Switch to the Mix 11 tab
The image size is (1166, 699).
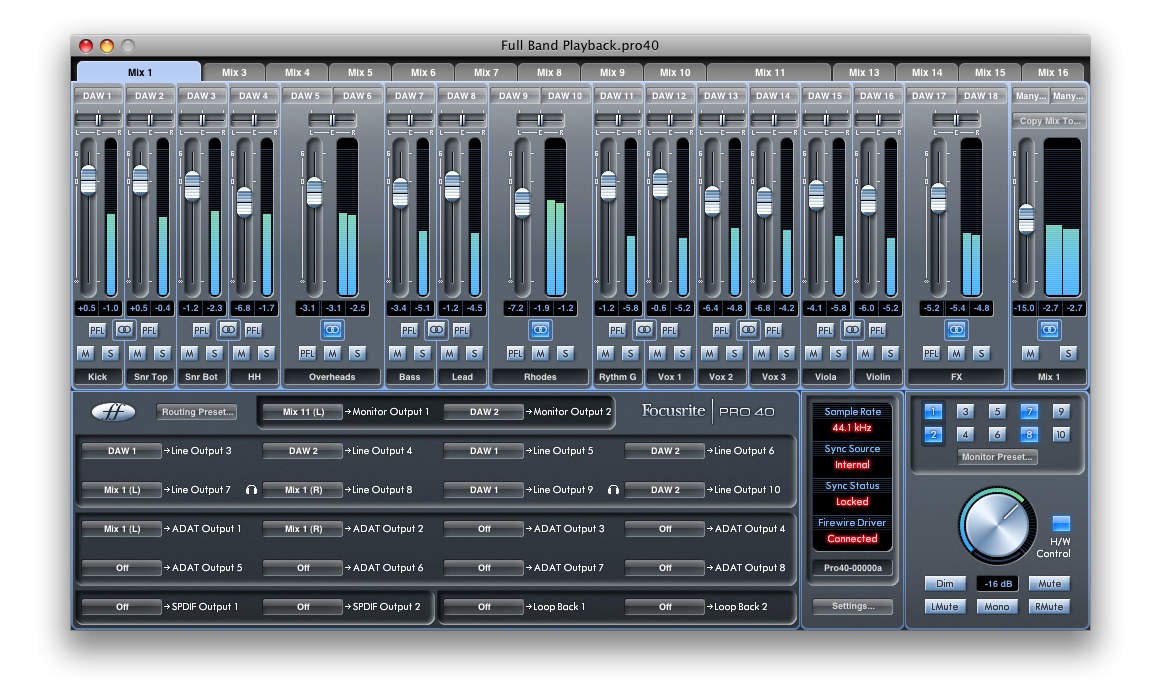[771, 71]
